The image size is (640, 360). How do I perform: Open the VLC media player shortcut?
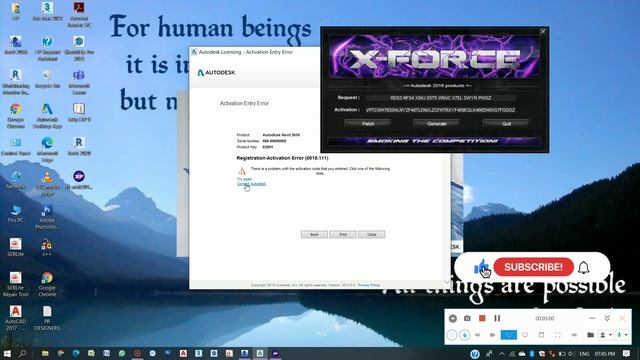click(47, 183)
